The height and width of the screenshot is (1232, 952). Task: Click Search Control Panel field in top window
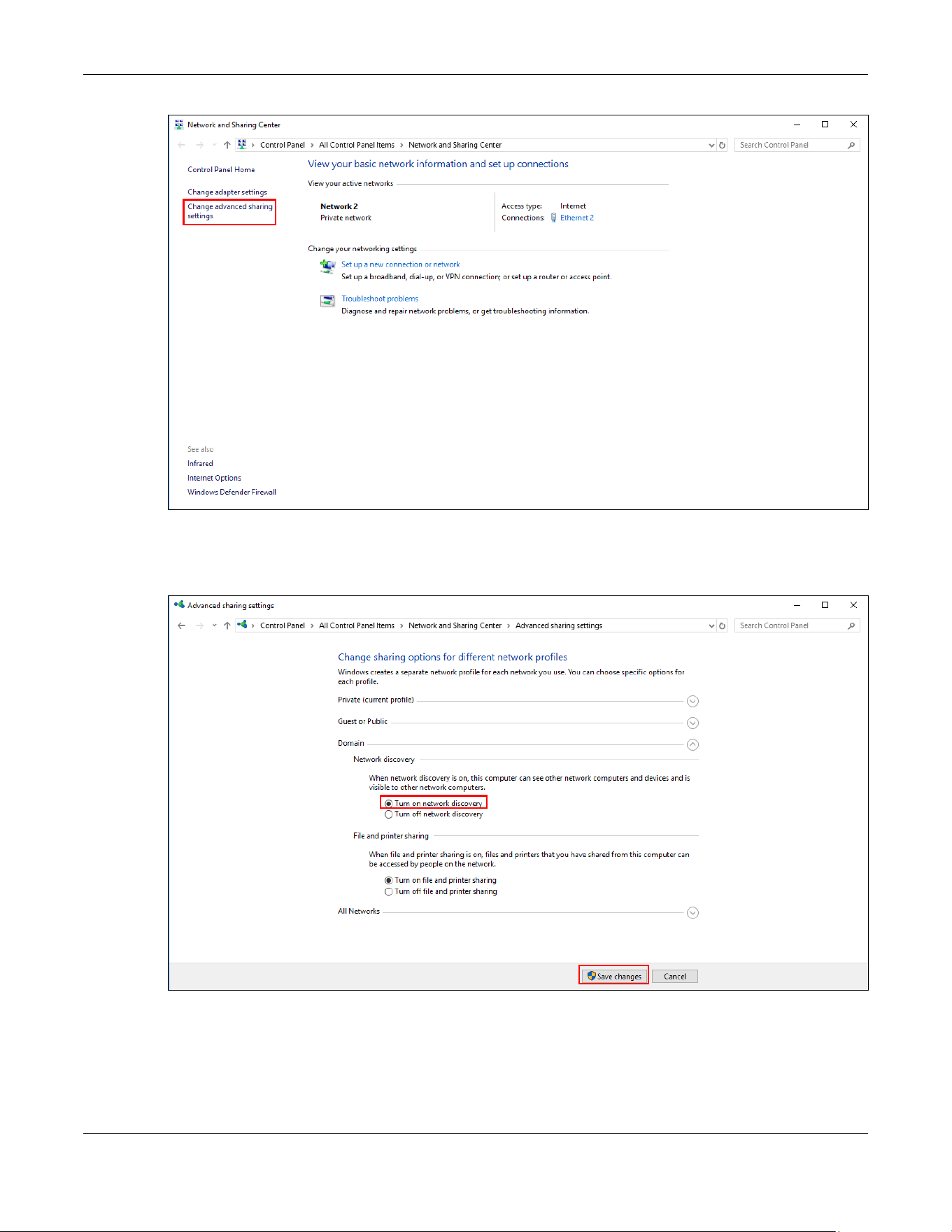(790, 146)
